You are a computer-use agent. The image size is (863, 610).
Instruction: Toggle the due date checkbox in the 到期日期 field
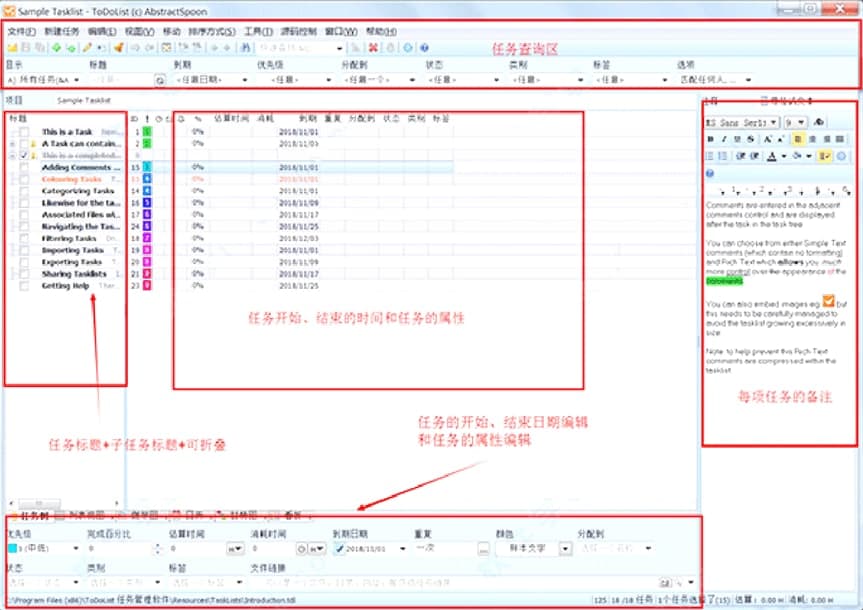[x=340, y=549]
